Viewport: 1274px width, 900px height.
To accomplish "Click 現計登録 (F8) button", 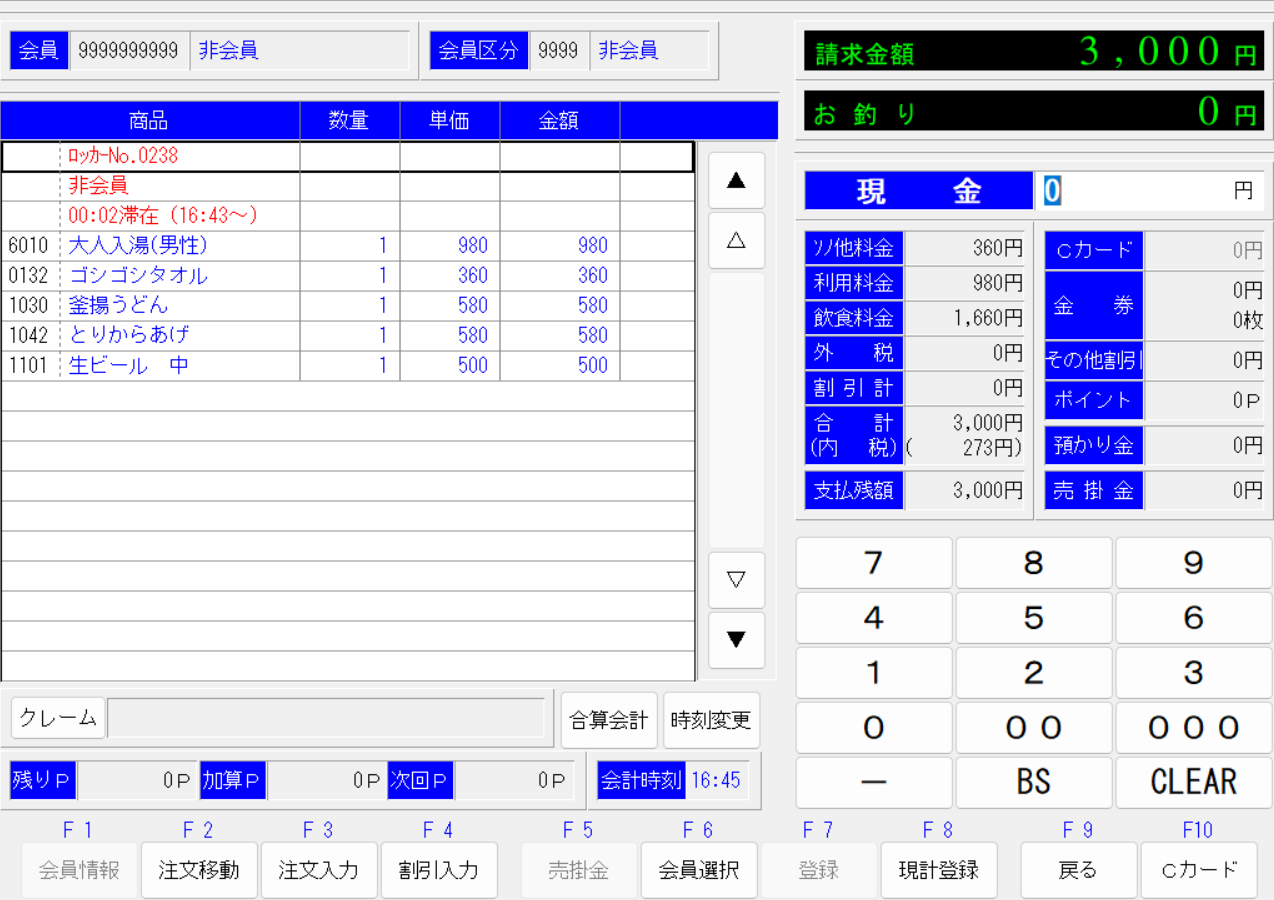I will click(x=939, y=870).
